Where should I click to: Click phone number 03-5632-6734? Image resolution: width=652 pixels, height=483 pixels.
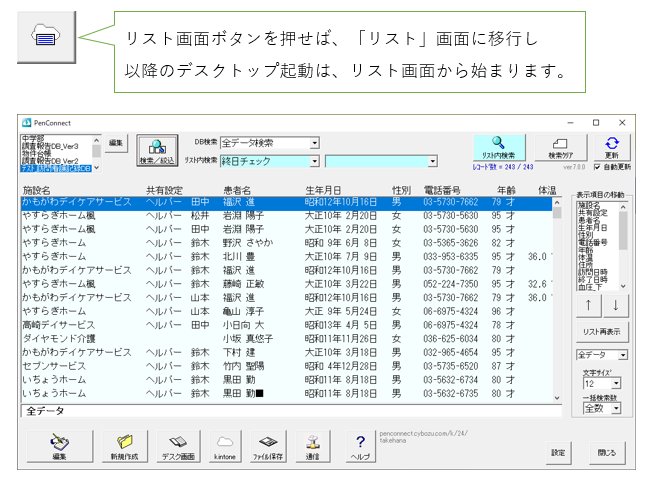point(451,380)
